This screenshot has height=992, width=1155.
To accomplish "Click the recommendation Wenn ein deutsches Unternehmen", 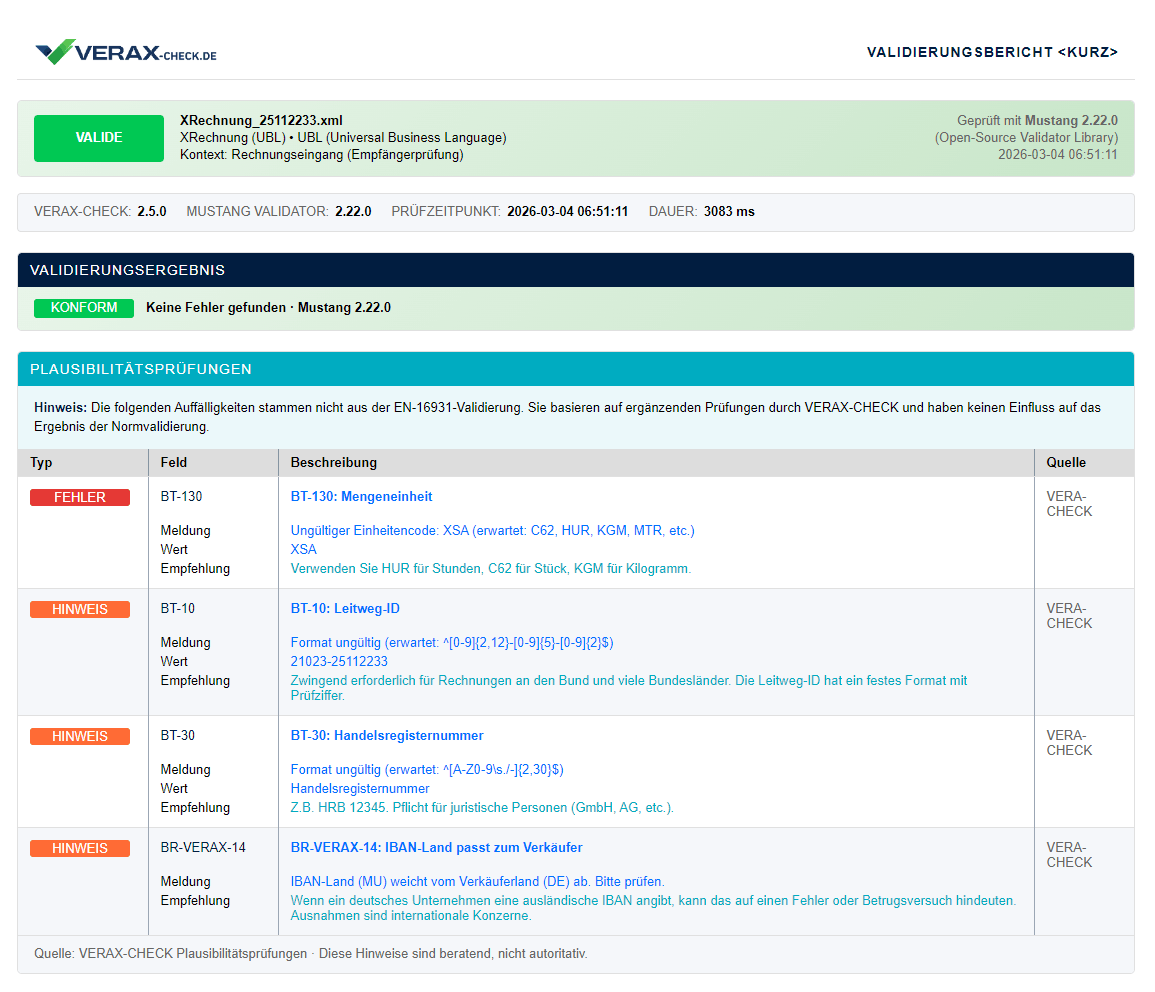I will coord(653,907).
